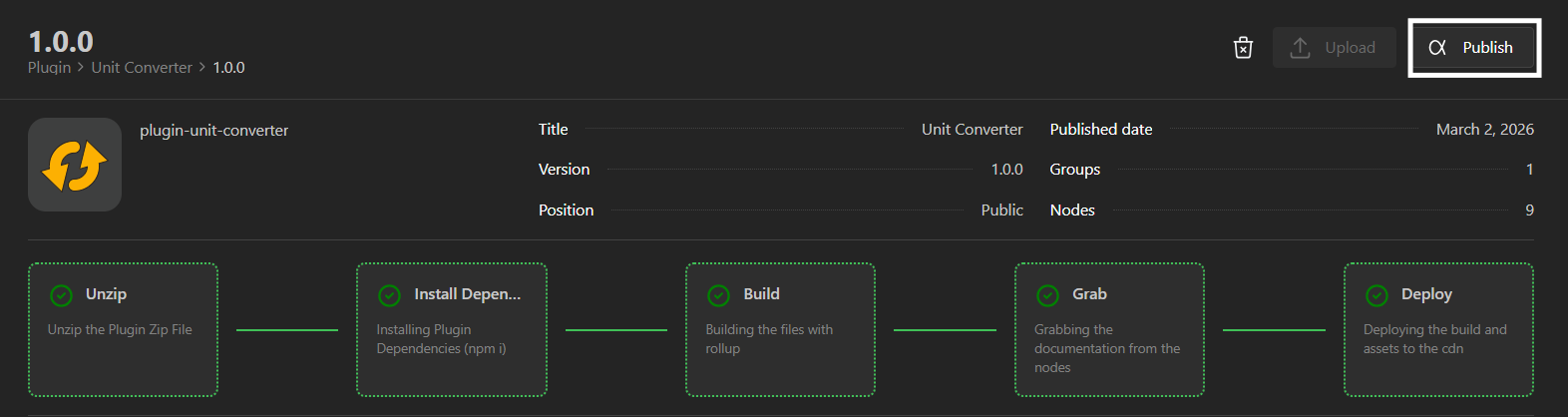
Task: Click the delete trash can icon
Action: pyautogui.click(x=1243, y=48)
